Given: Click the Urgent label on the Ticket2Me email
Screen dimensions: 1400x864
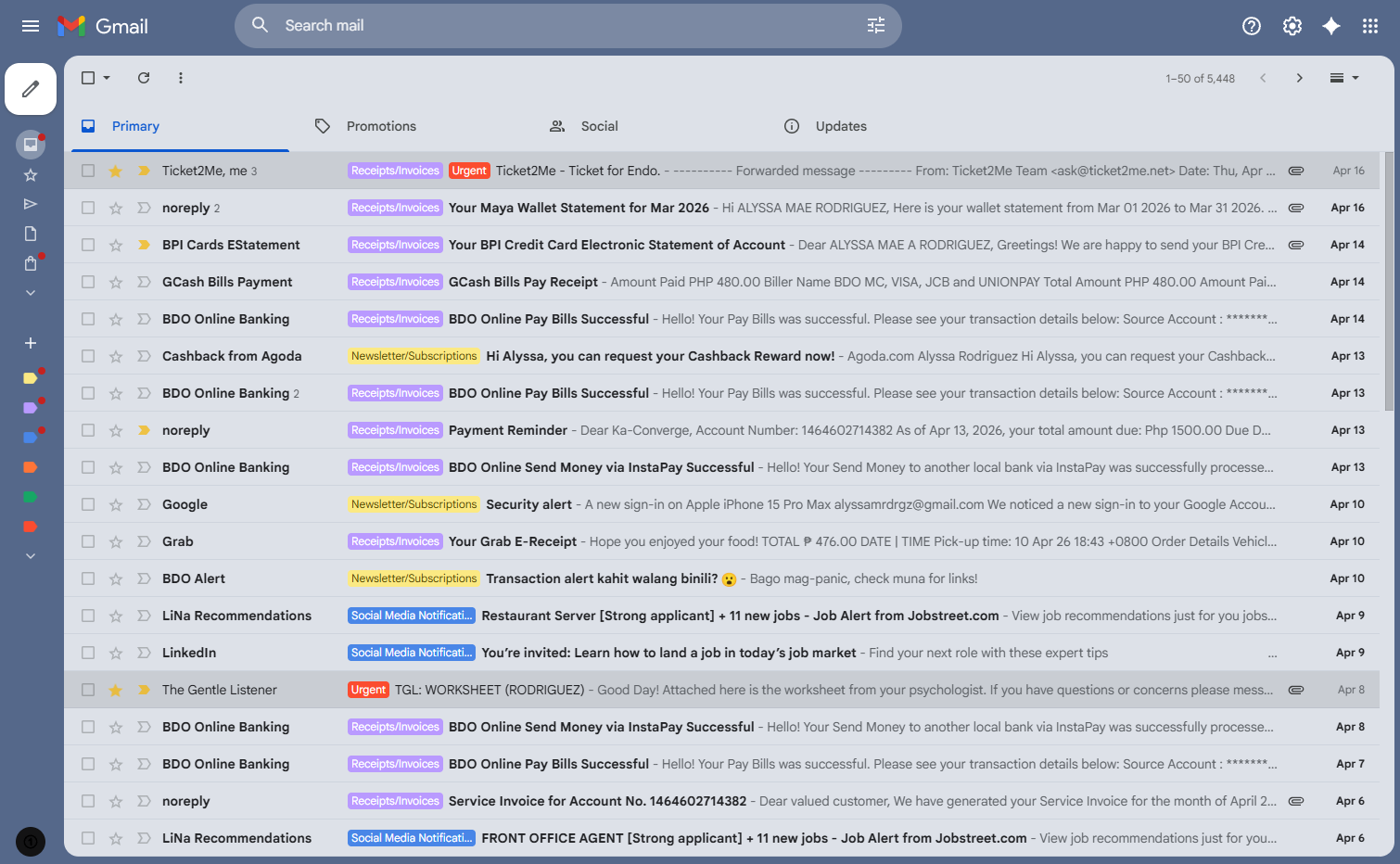Looking at the screenshot, I should (x=469, y=171).
